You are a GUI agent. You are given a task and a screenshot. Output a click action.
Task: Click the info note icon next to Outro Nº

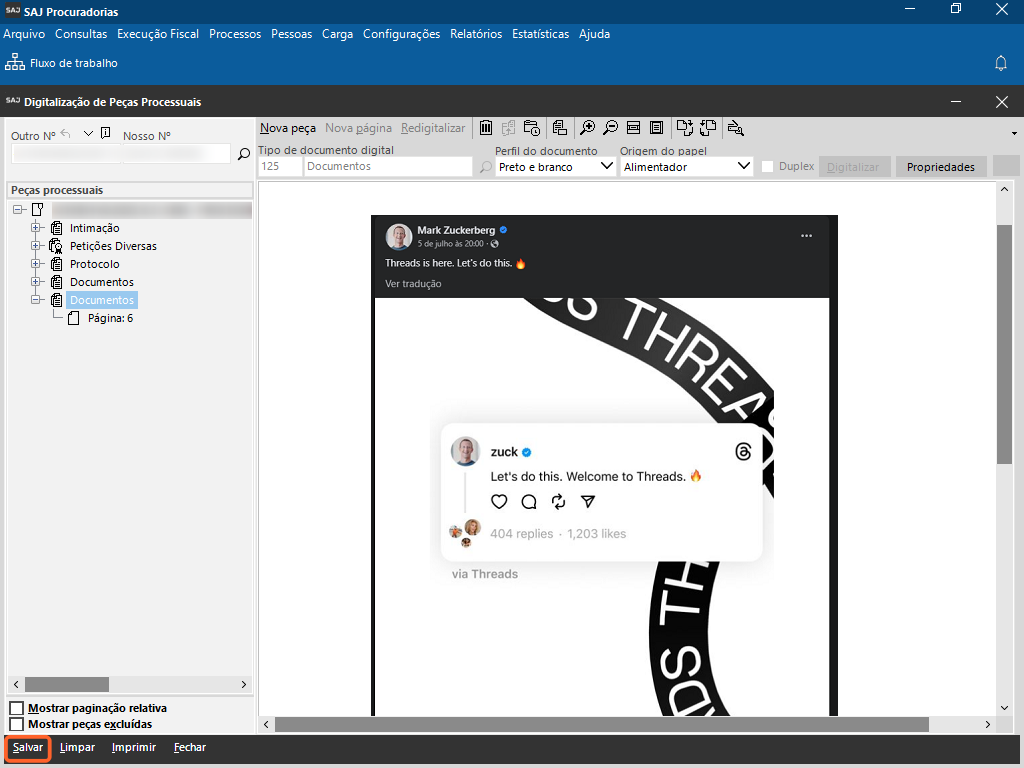pyautogui.click(x=106, y=133)
